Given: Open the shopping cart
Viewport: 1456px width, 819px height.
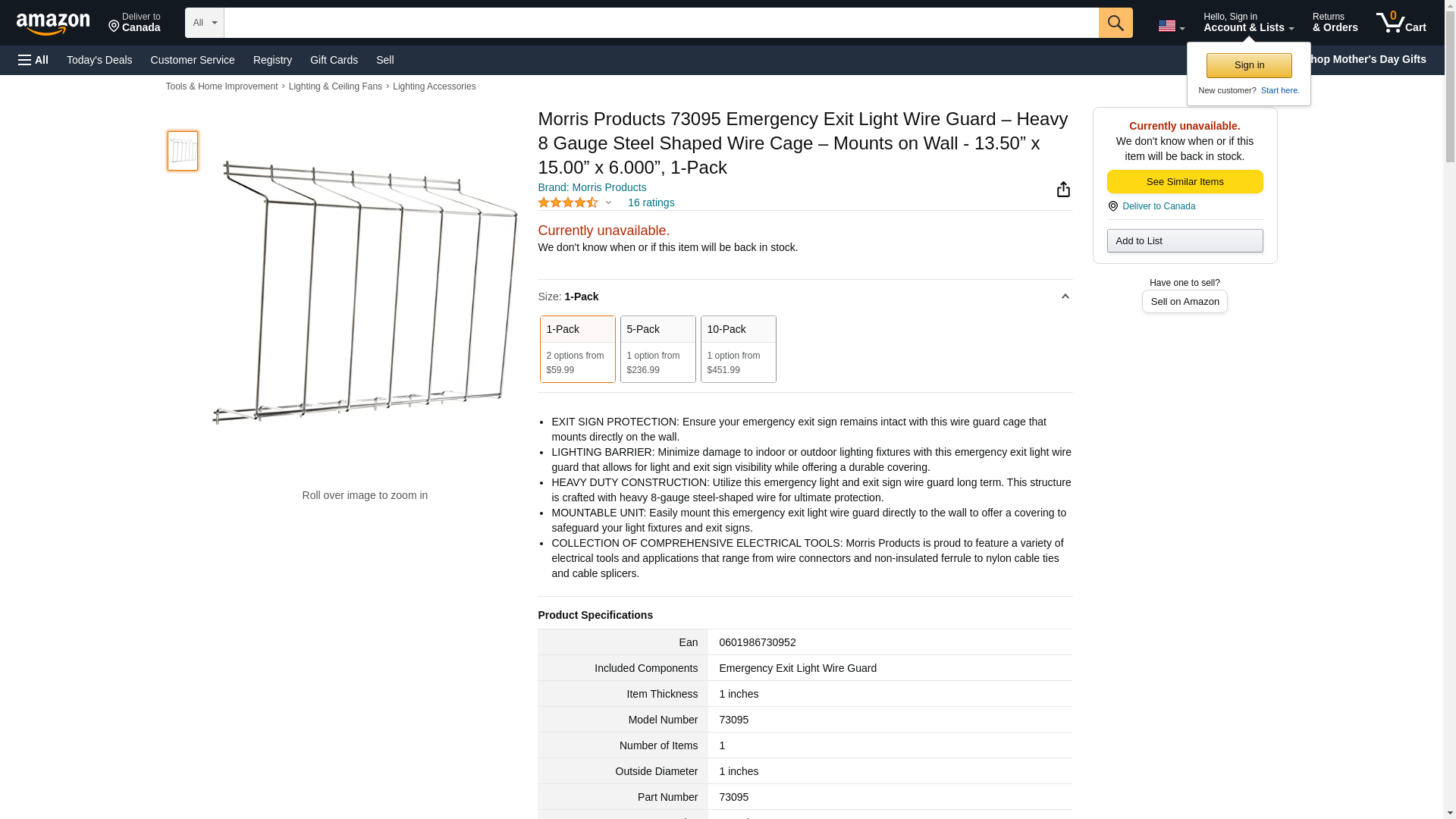Looking at the screenshot, I should click(x=1401, y=23).
